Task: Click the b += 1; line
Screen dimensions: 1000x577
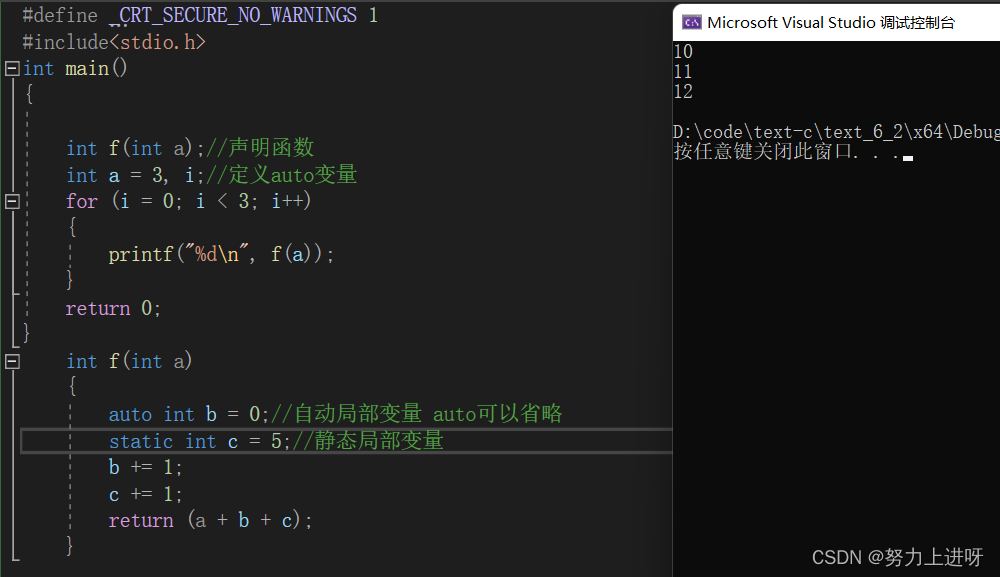Action: click(x=145, y=467)
